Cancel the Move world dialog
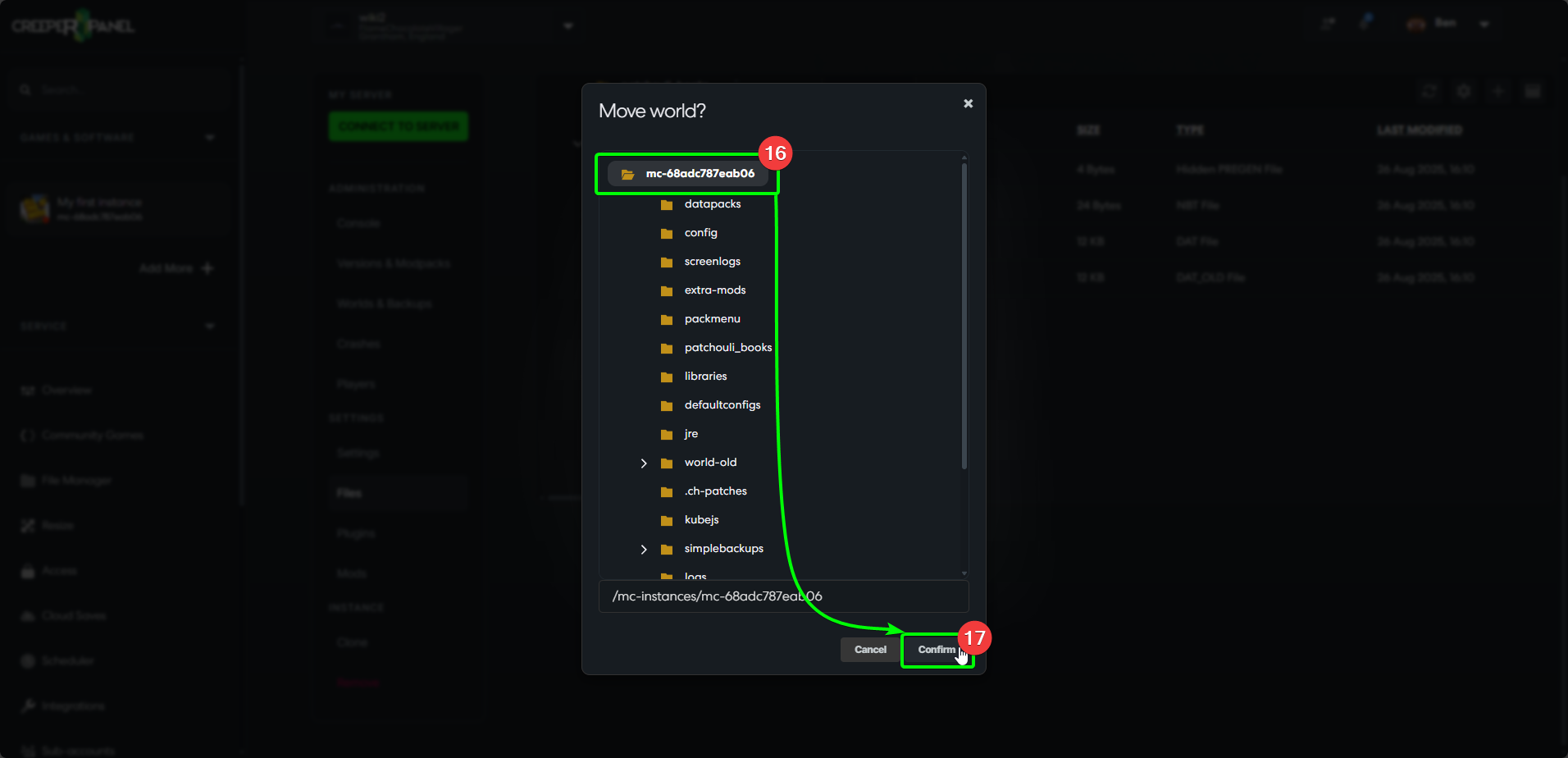The height and width of the screenshot is (758, 1568). coord(870,650)
